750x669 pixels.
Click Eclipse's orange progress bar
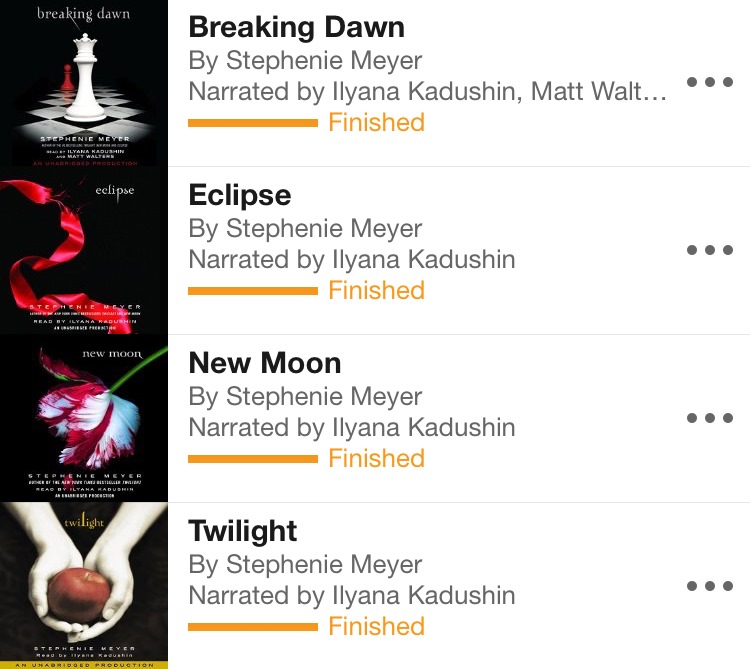click(253, 291)
